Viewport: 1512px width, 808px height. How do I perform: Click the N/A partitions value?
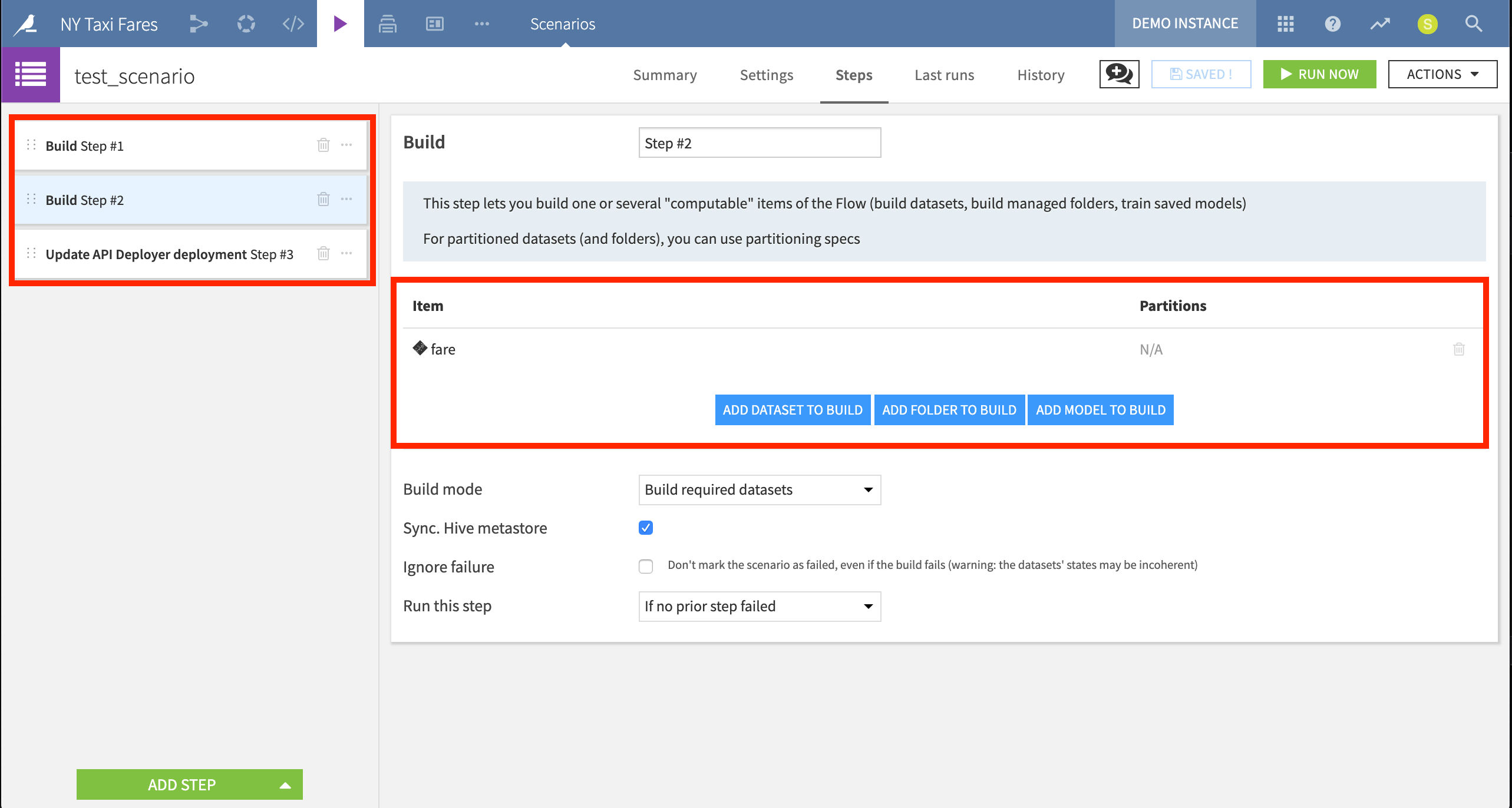click(x=1151, y=350)
